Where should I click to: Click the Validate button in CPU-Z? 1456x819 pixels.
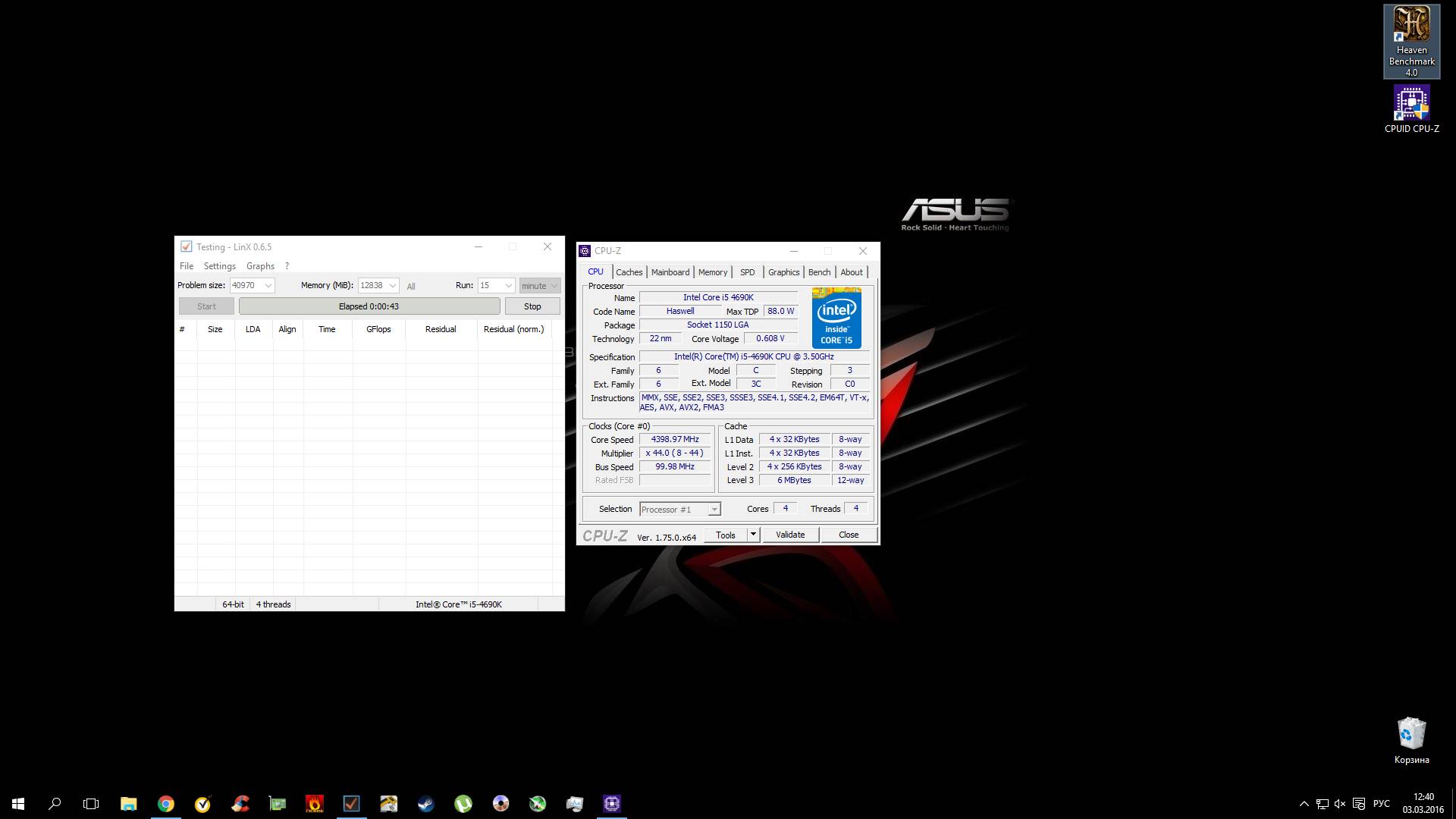coord(789,535)
